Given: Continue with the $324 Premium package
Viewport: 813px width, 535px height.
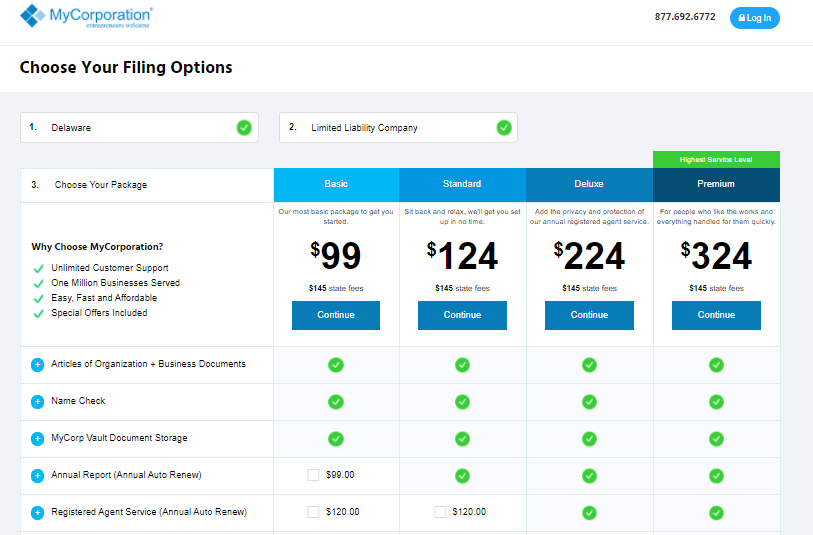Looking at the screenshot, I should pyautogui.click(x=717, y=315).
